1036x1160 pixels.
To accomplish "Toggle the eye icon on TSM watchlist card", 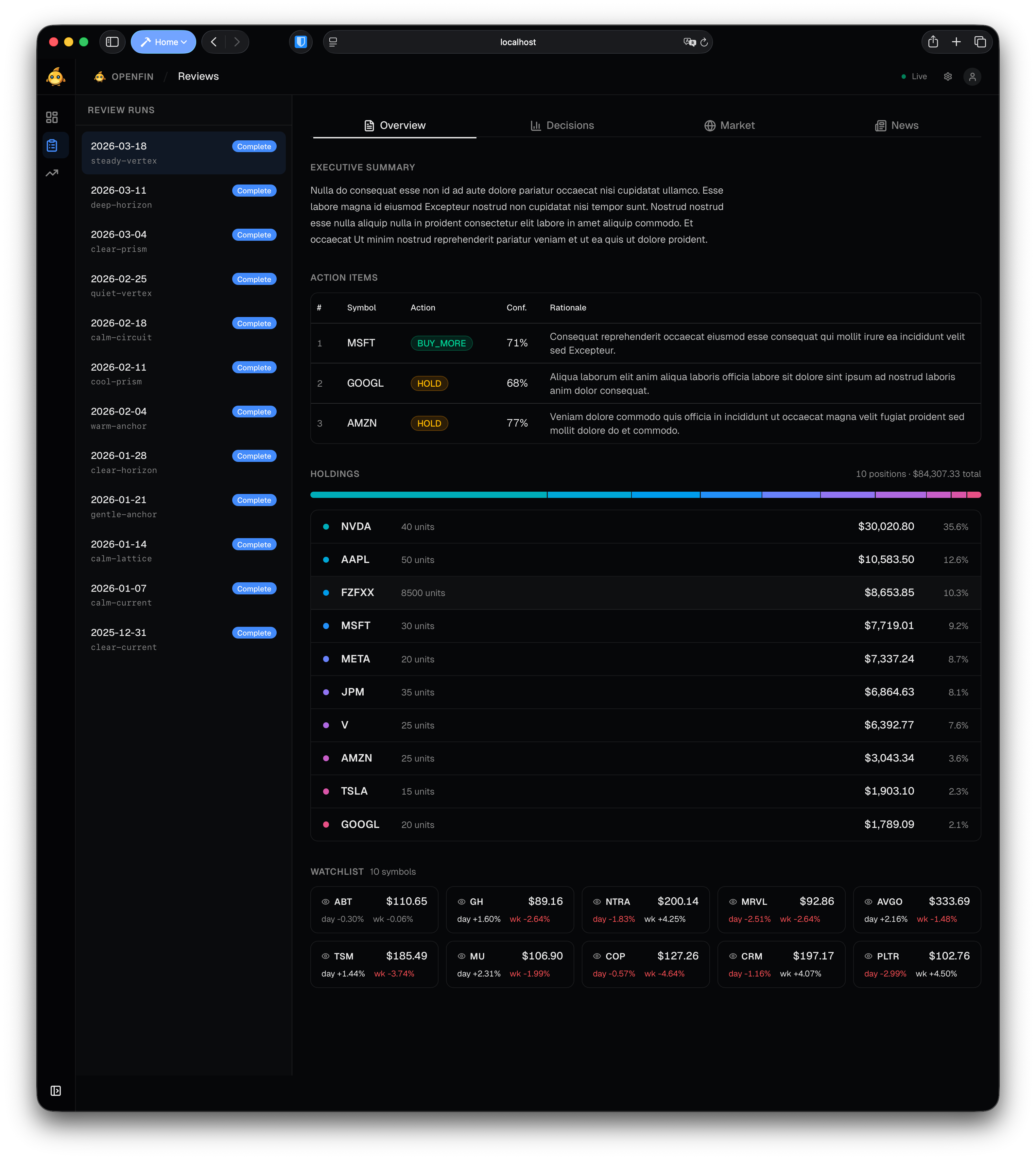I will click(326, 956).
